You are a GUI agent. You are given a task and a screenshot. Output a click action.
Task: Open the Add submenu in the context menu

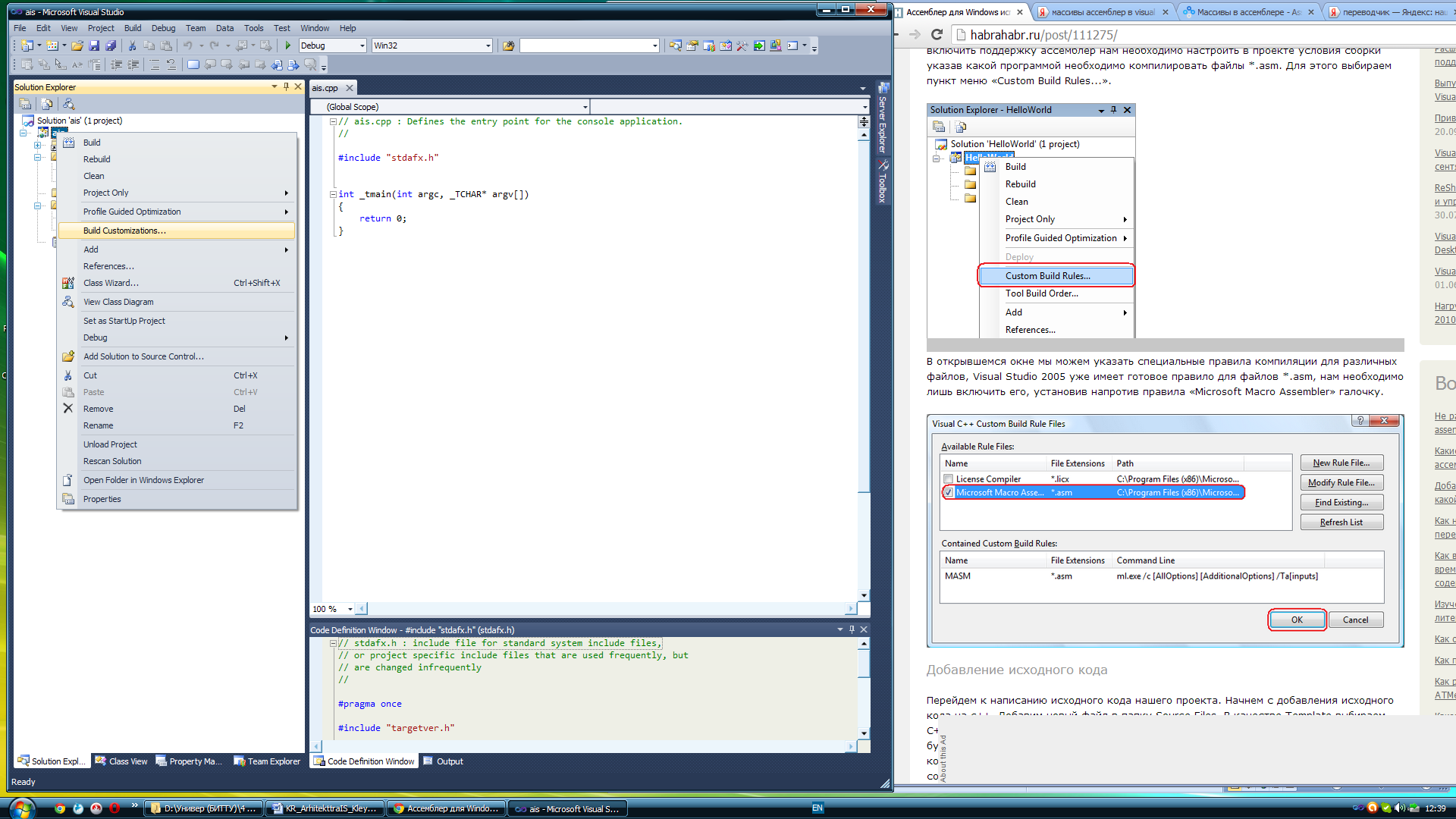pyautogui.click(x=177, y=249)
